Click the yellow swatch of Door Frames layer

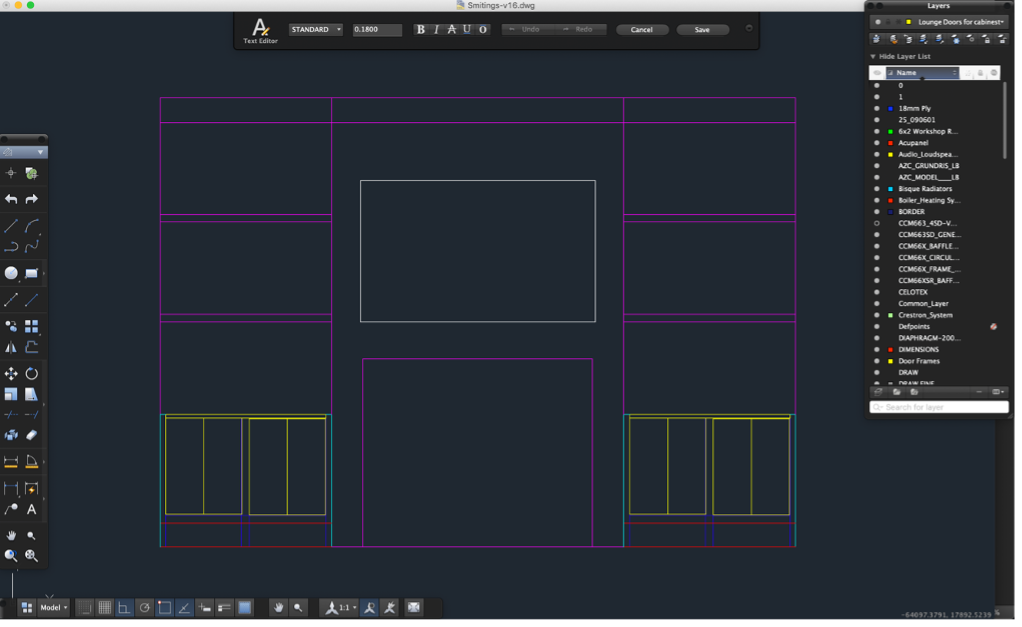point(890,361)
